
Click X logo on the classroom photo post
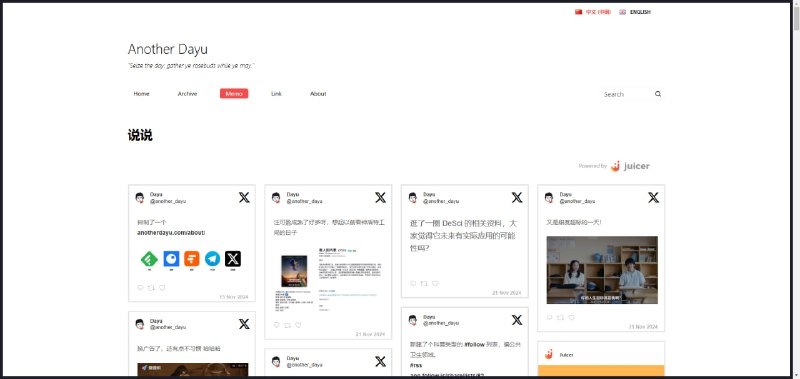[x=654, y=197]
